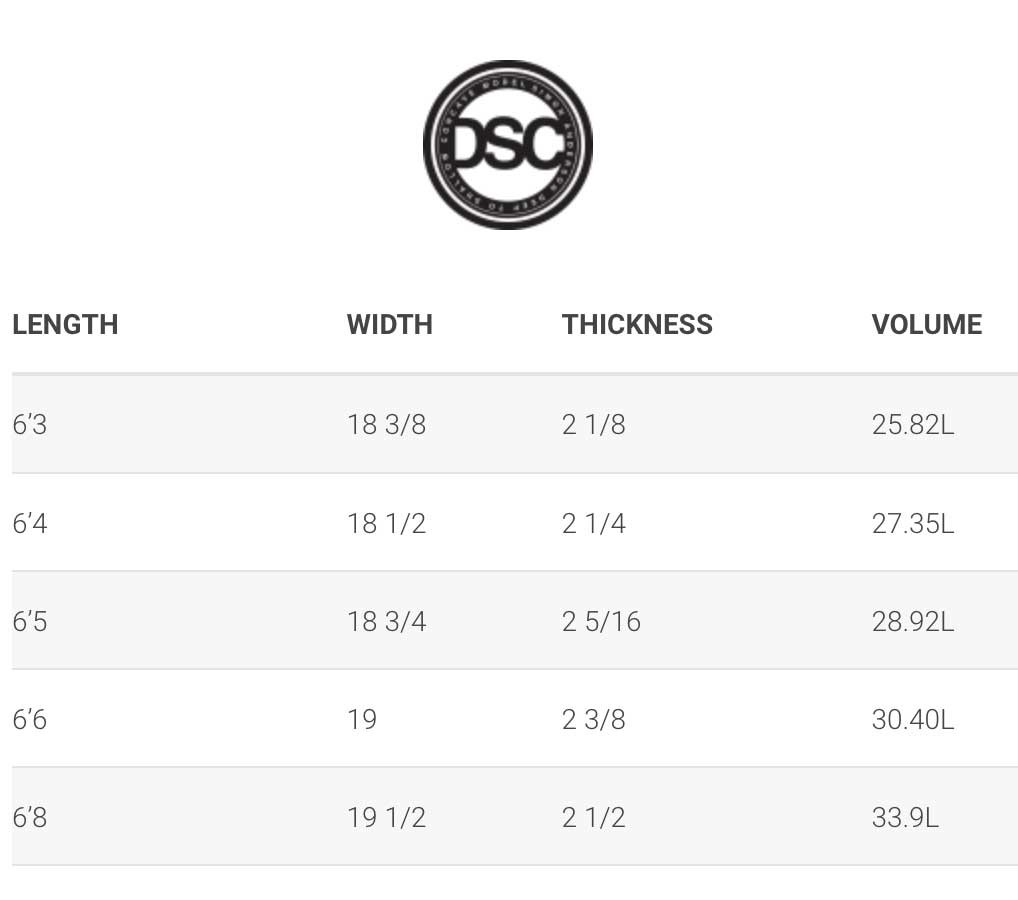The image size is (1018, 900).
Task: Click the WIDTH column header
Action: 390,325
